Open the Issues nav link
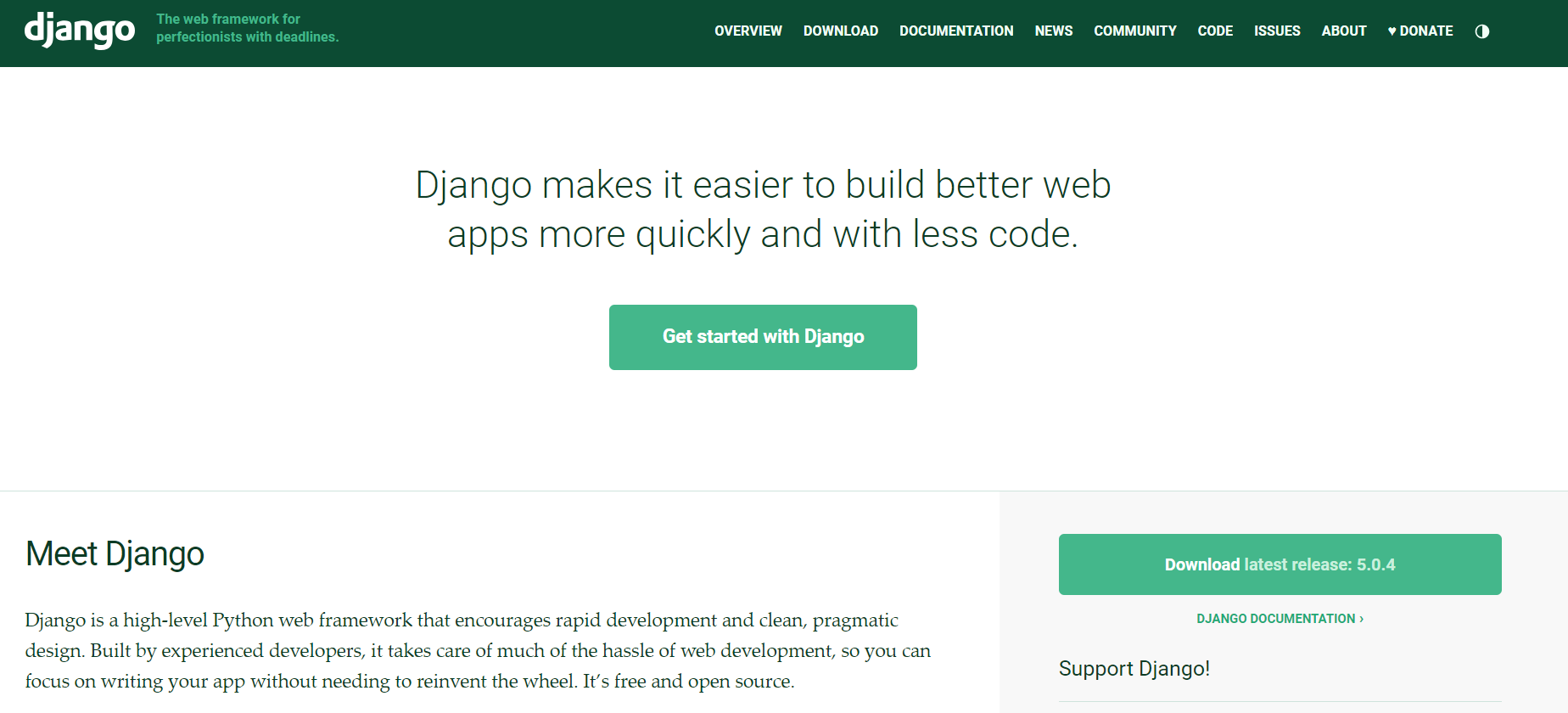Screen dimensions: 1568x713 pos(1277,31)
